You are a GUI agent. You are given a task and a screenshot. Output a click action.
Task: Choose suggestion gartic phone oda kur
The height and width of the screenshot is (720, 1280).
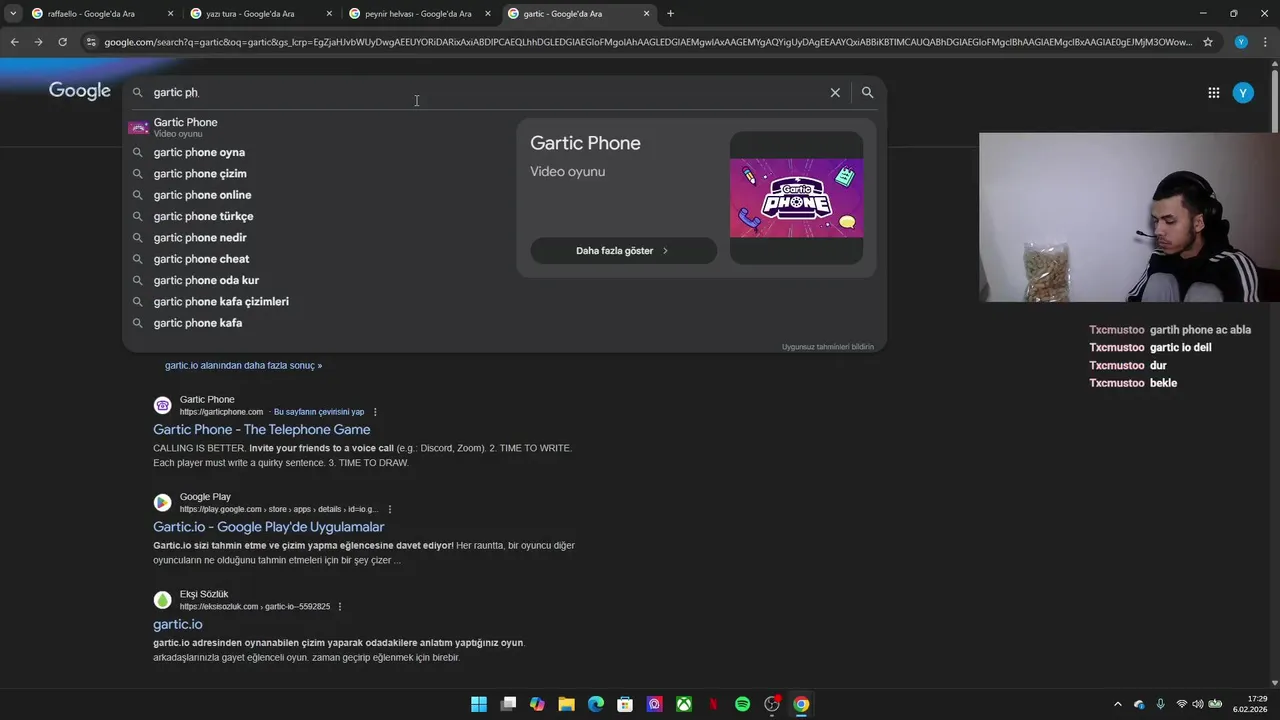pos(315,280)
